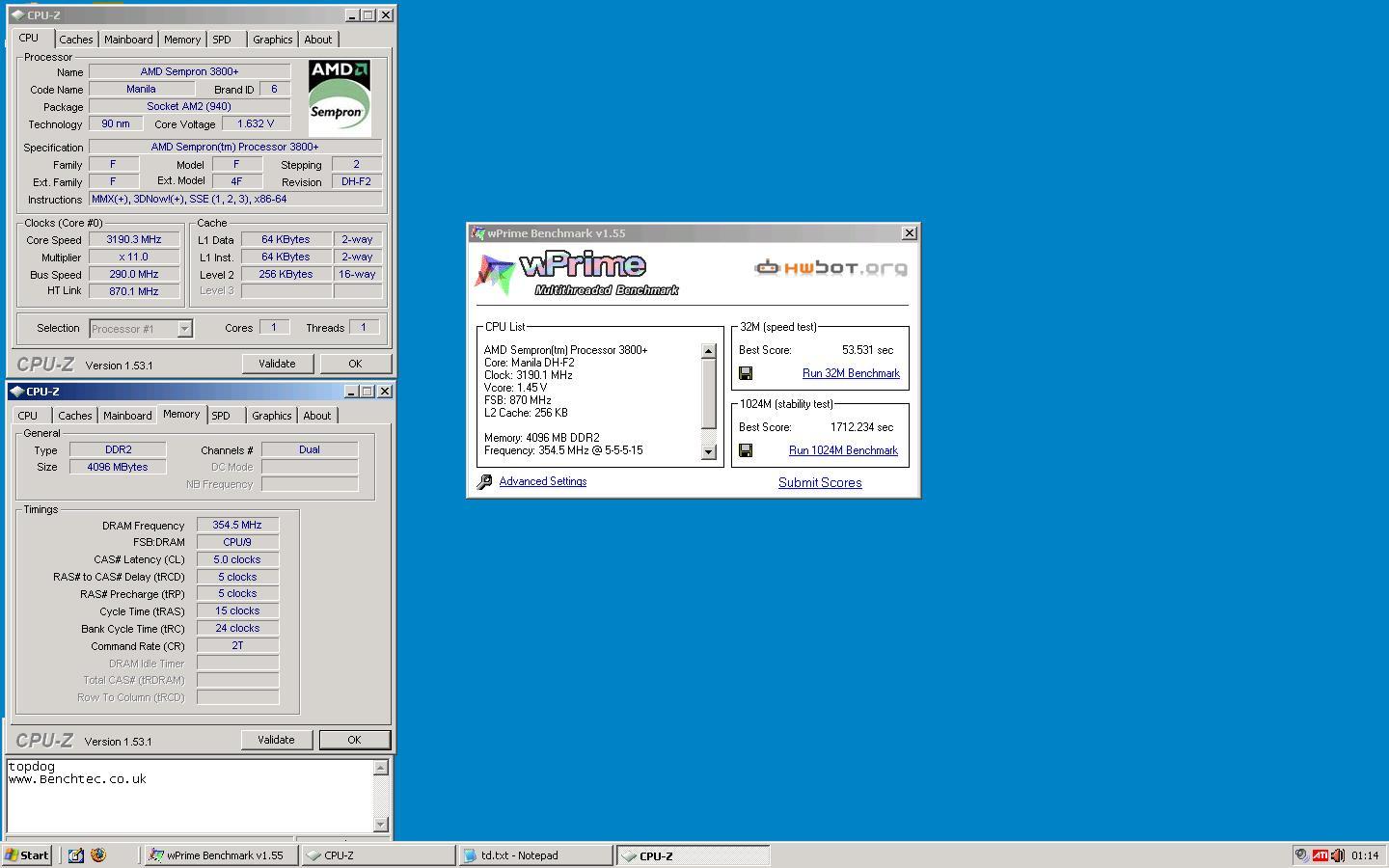Open Caches tab in lower CPU-Z window
Viewport: 1389px width, 868px height.
(74, 416)
